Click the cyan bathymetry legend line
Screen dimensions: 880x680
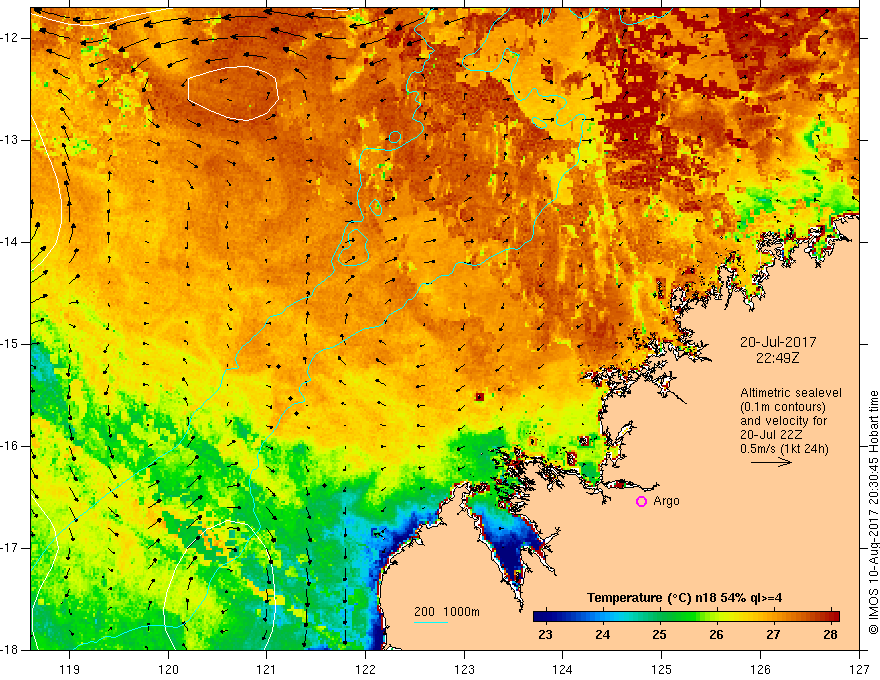431,622
